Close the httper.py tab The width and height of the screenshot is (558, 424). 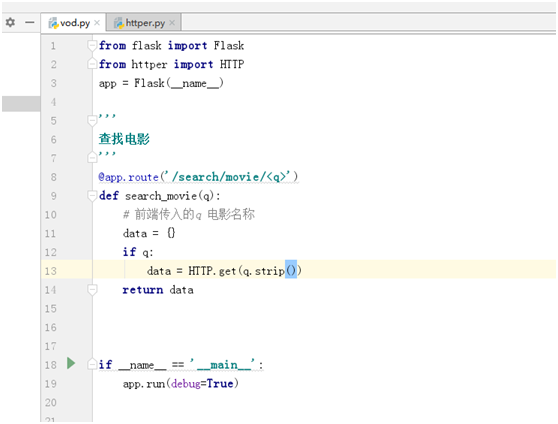(172, 23)
